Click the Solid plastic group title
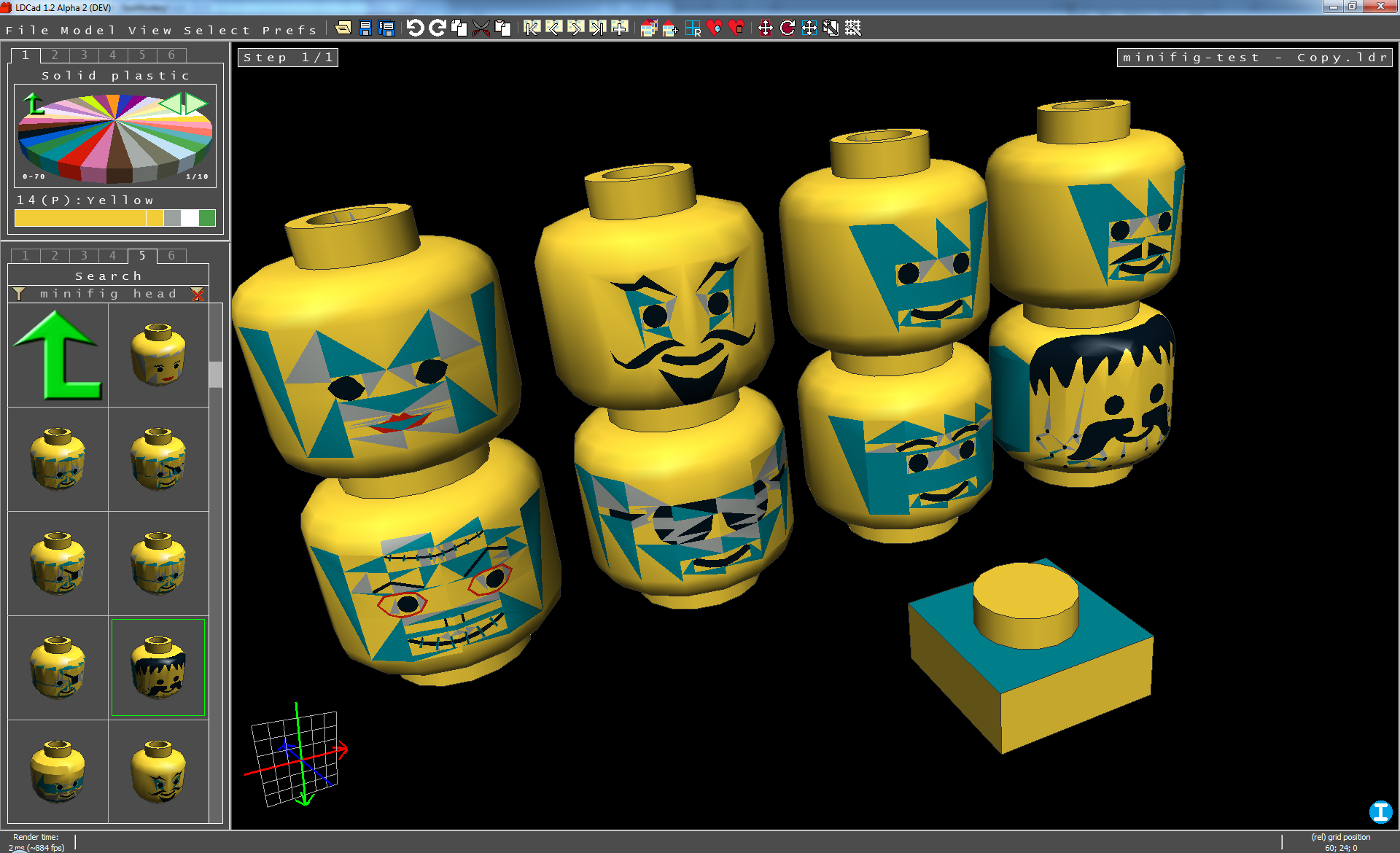Viewport: 1400px width, 853px height. point(115,76)
